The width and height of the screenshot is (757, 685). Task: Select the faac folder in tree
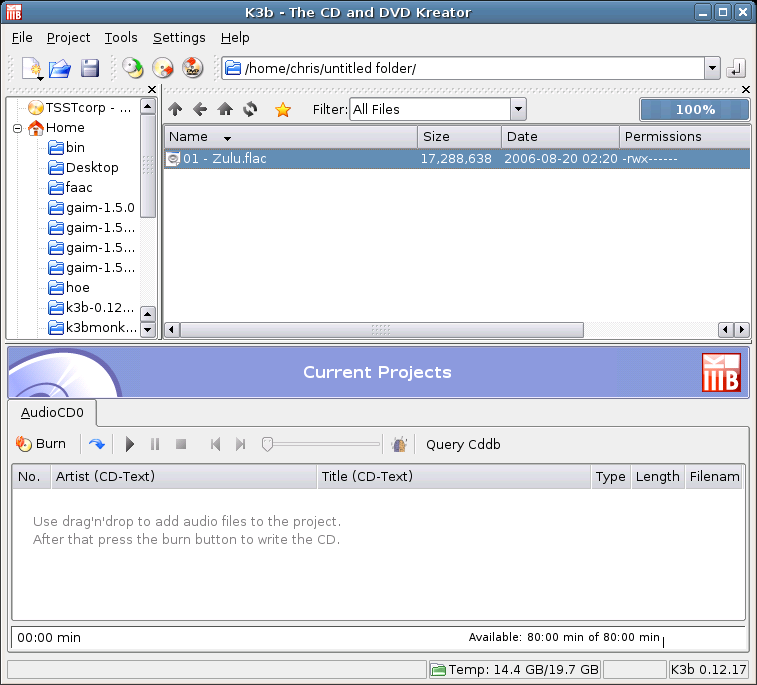coord(70,187)
